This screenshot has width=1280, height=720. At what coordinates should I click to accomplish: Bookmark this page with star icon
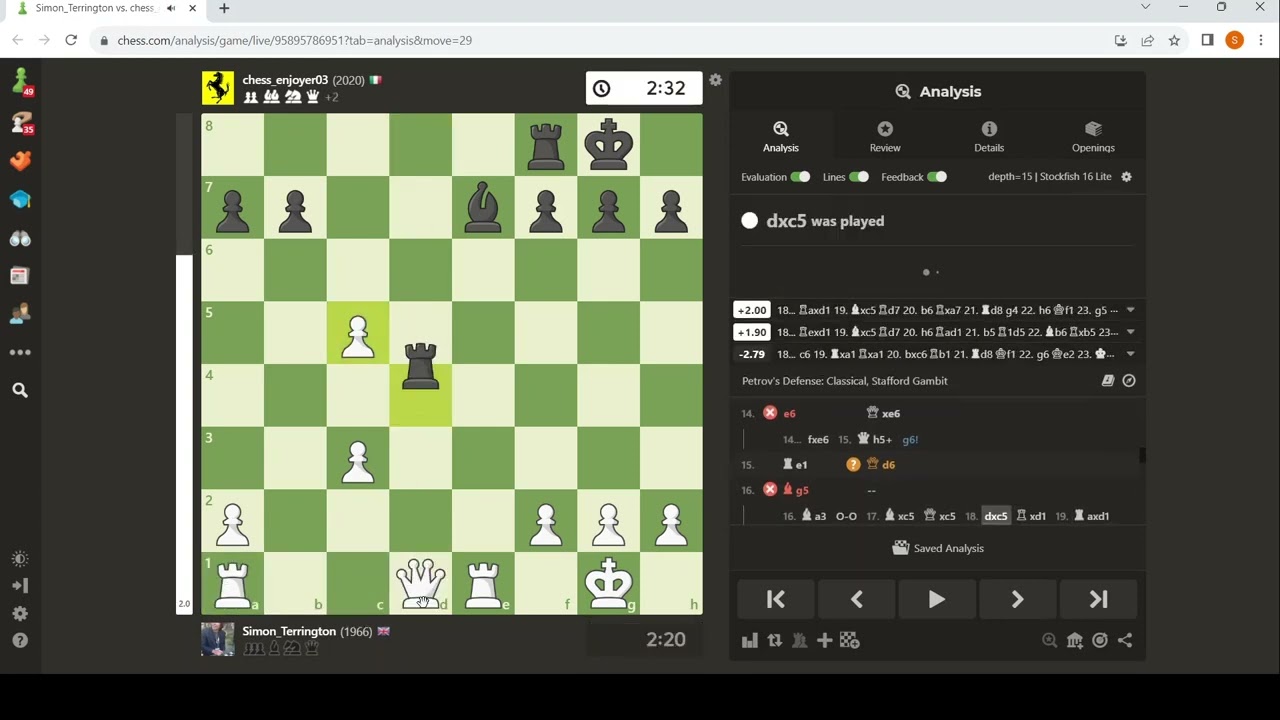coord(1174,40)
